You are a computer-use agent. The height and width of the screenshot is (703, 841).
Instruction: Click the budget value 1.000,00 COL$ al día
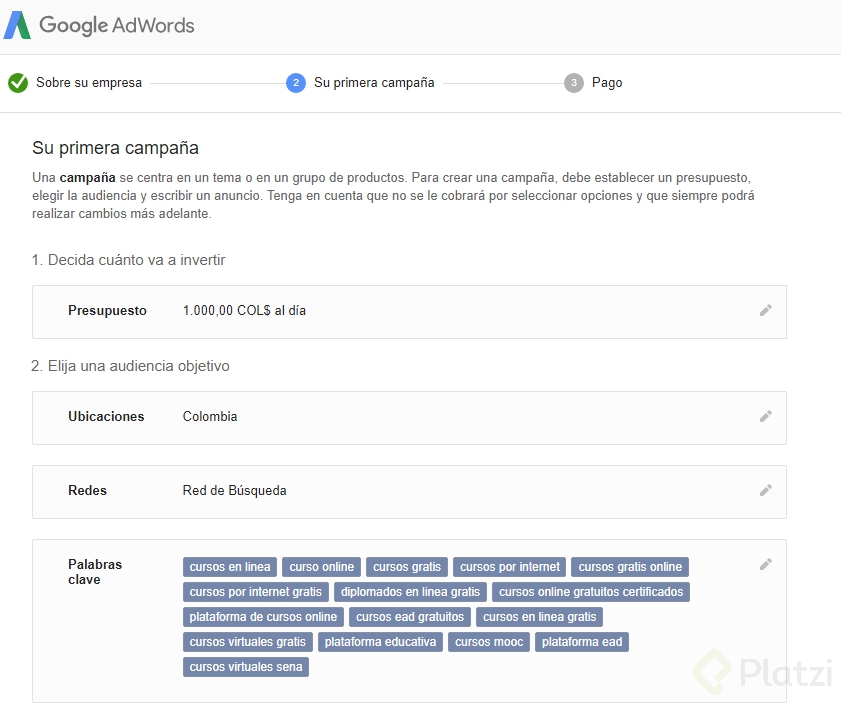(244, 311)
